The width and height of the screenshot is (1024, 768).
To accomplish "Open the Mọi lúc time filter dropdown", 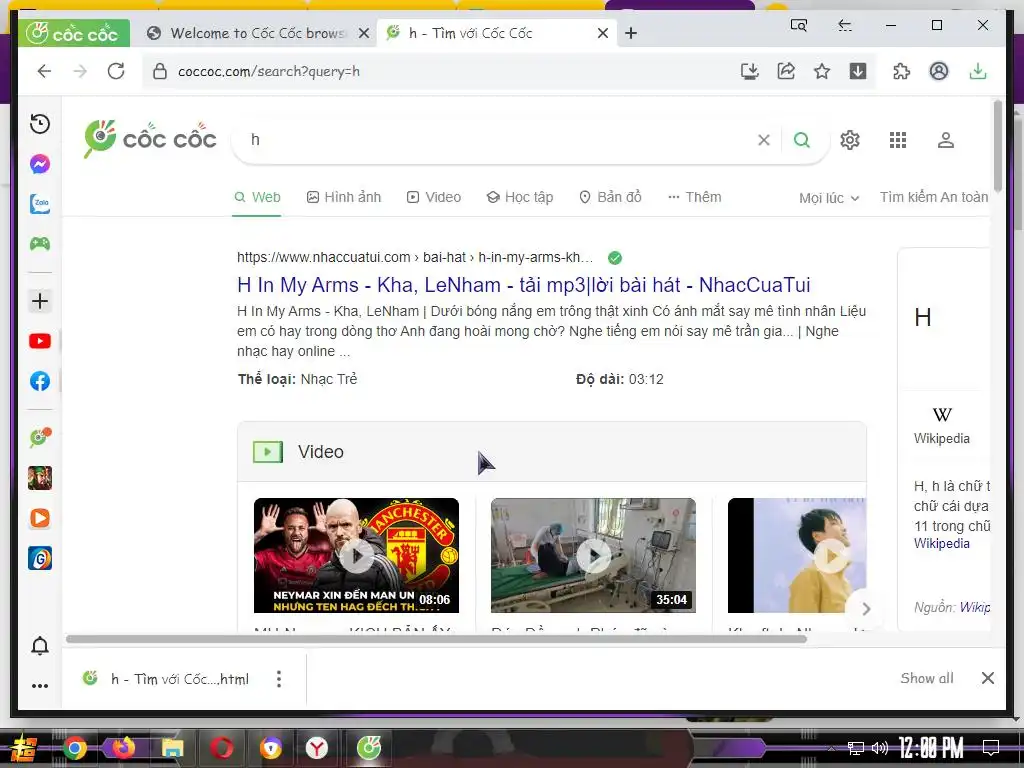I will pyautogui.click(x=829, y=198).
